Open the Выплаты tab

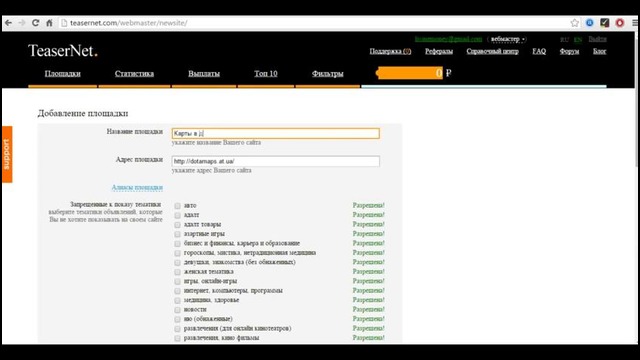[204, 73]
